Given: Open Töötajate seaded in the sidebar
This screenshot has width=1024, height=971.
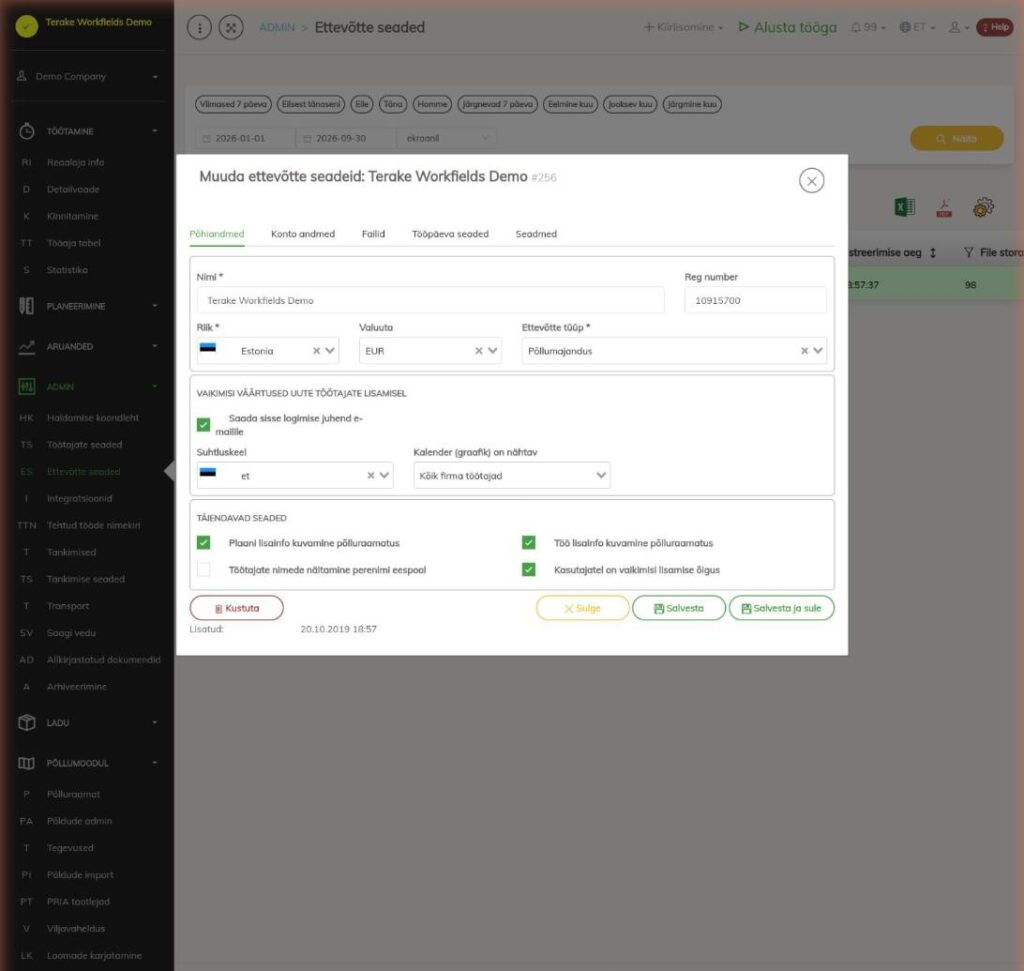Looking at the screenshot, I should 84,445.
